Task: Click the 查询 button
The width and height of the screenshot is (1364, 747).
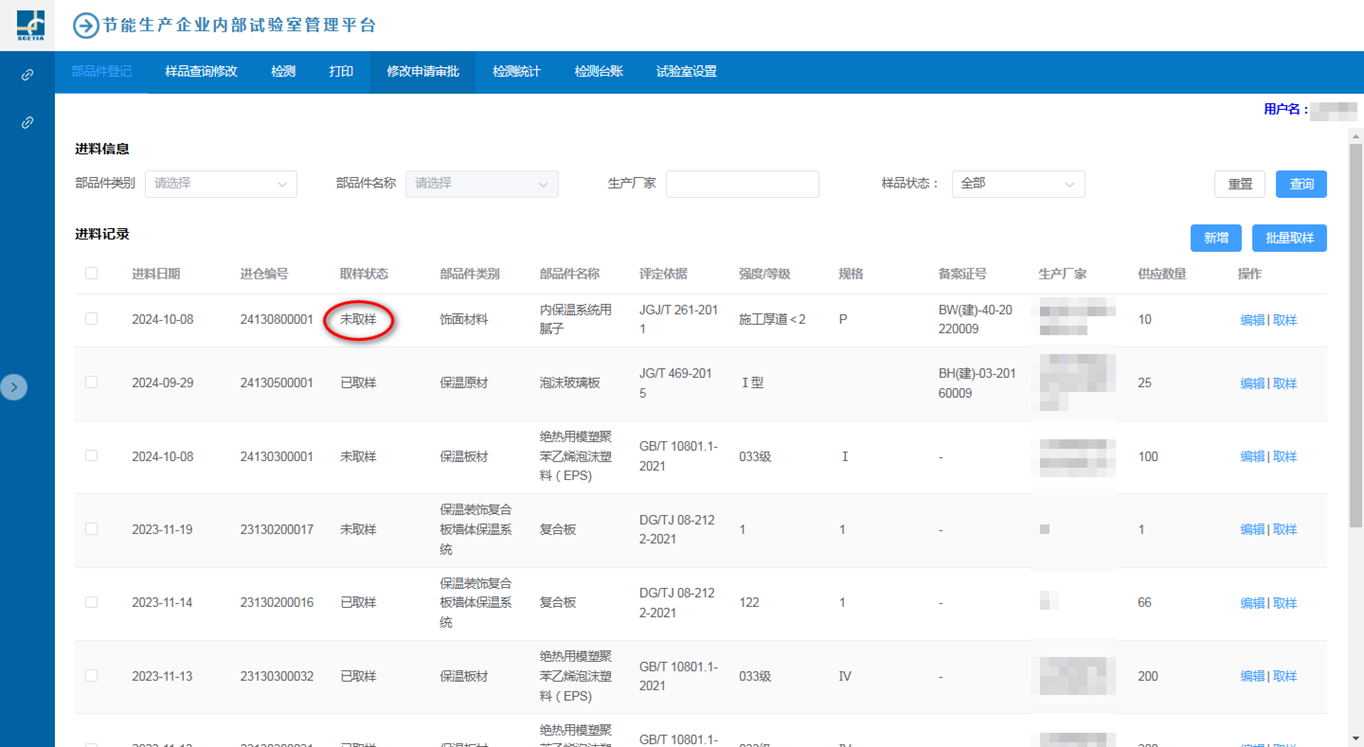Action: pos(1301,184)
